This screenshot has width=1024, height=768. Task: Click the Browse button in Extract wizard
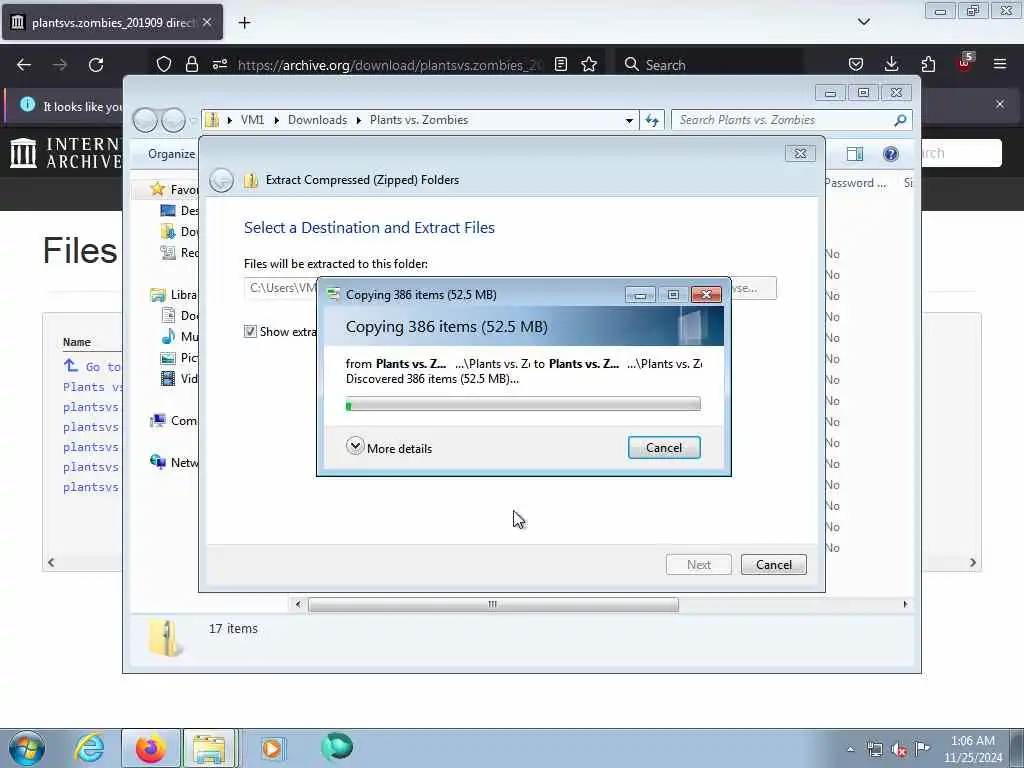tap(753, 288)
